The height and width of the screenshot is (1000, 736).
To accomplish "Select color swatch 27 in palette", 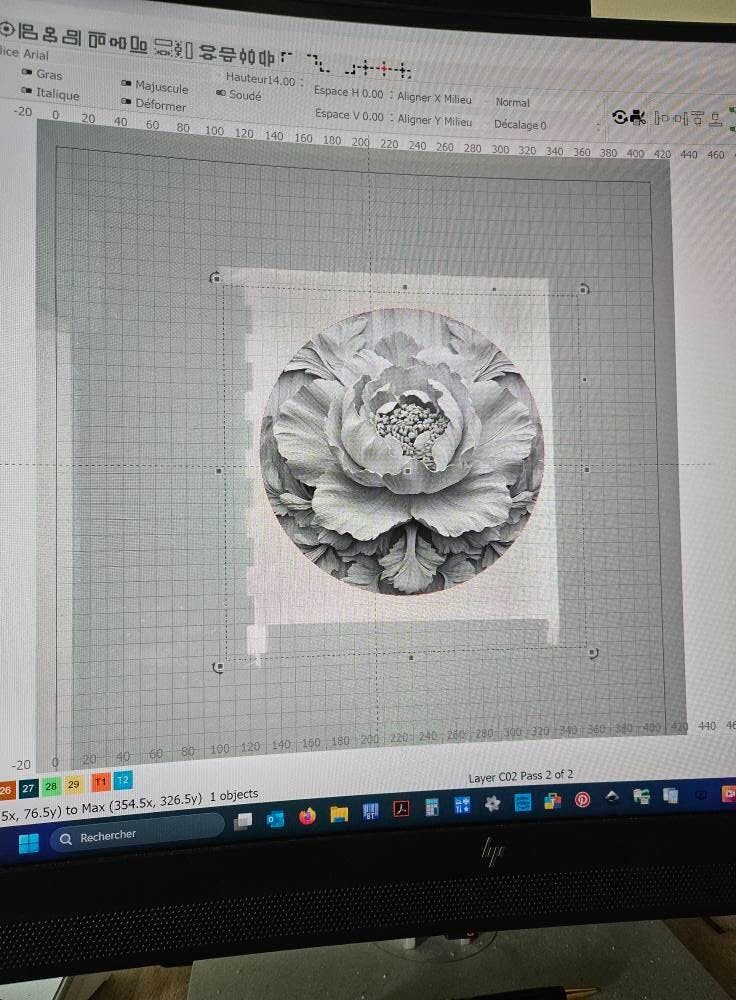I will [x=27, y=788].
